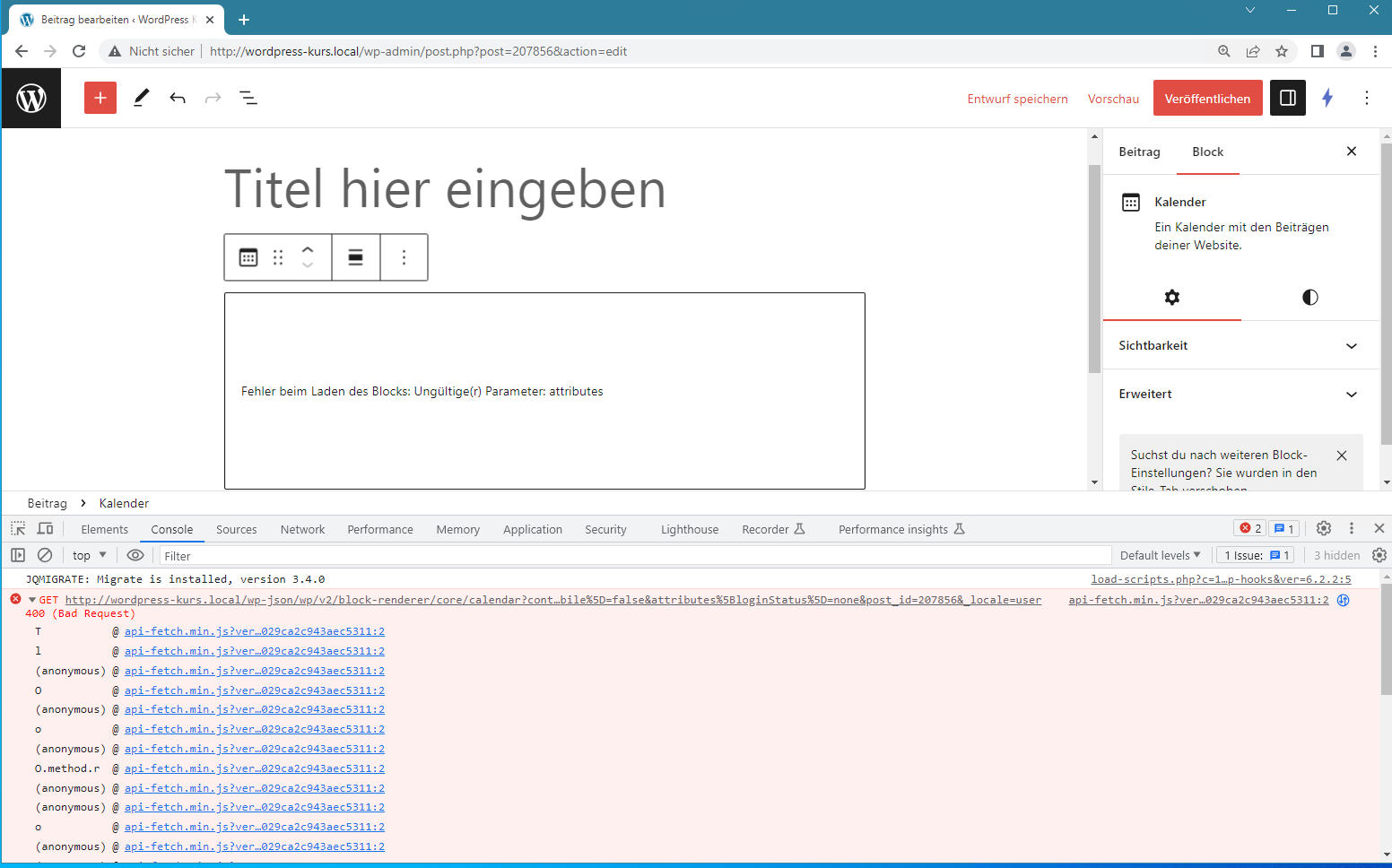Viewport: 1392px width, 868px height.
Task: Open the block-renderer calendar request URL
Action: pos(553,600)
